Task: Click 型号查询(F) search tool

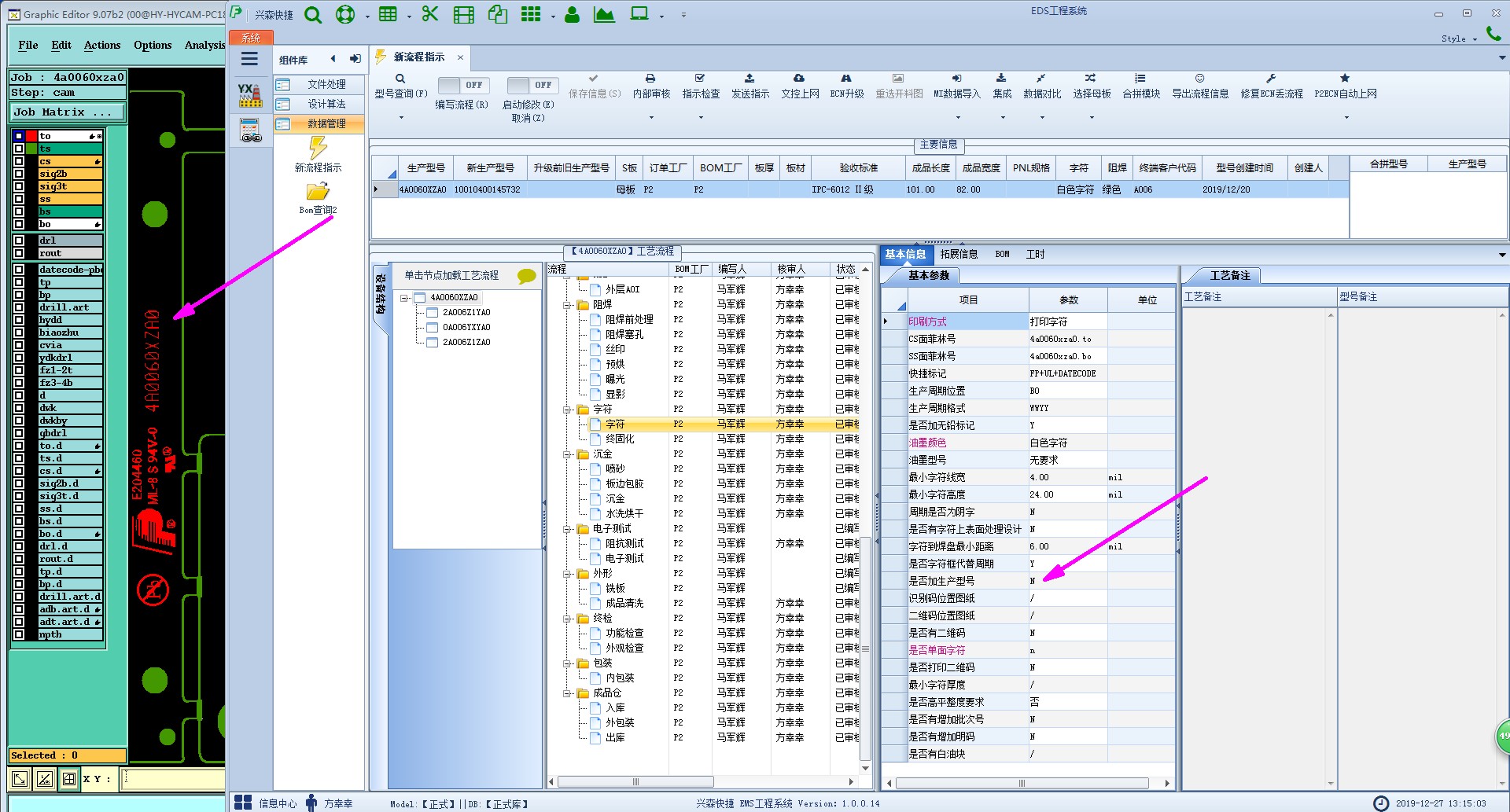Action: click(x=400, y=86)
